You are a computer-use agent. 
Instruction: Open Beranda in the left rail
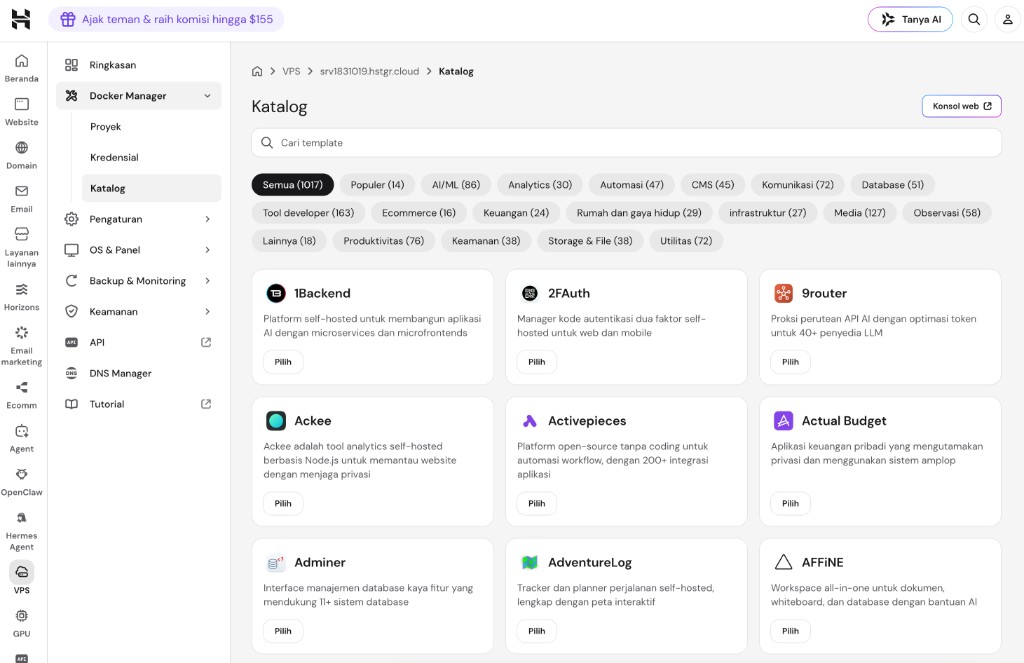click(x=22, y=69)
